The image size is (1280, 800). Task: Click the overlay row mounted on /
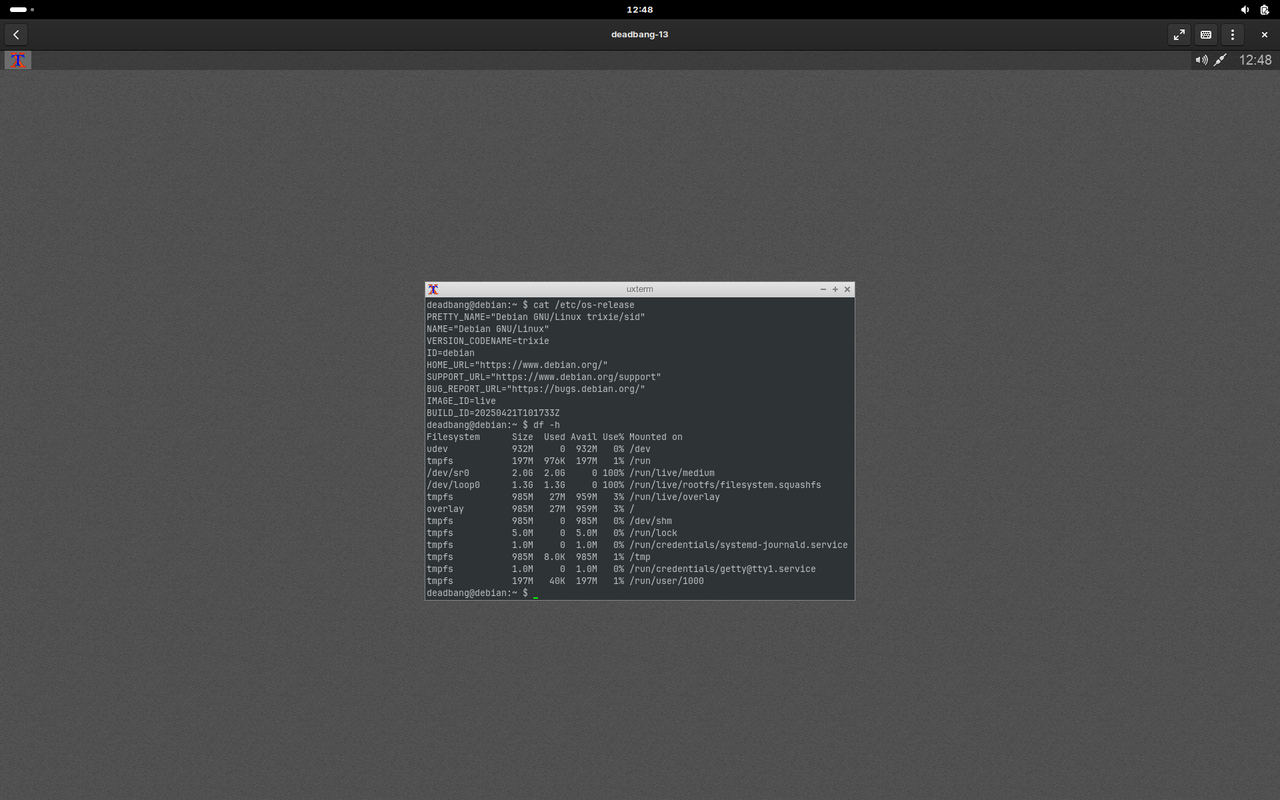(531, 509)
